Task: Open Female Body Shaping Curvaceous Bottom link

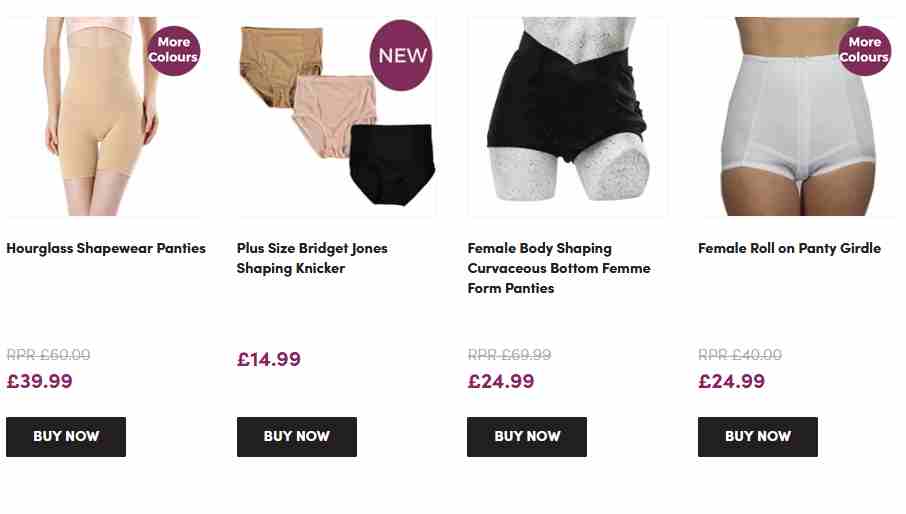Action: tap(559, 268)
